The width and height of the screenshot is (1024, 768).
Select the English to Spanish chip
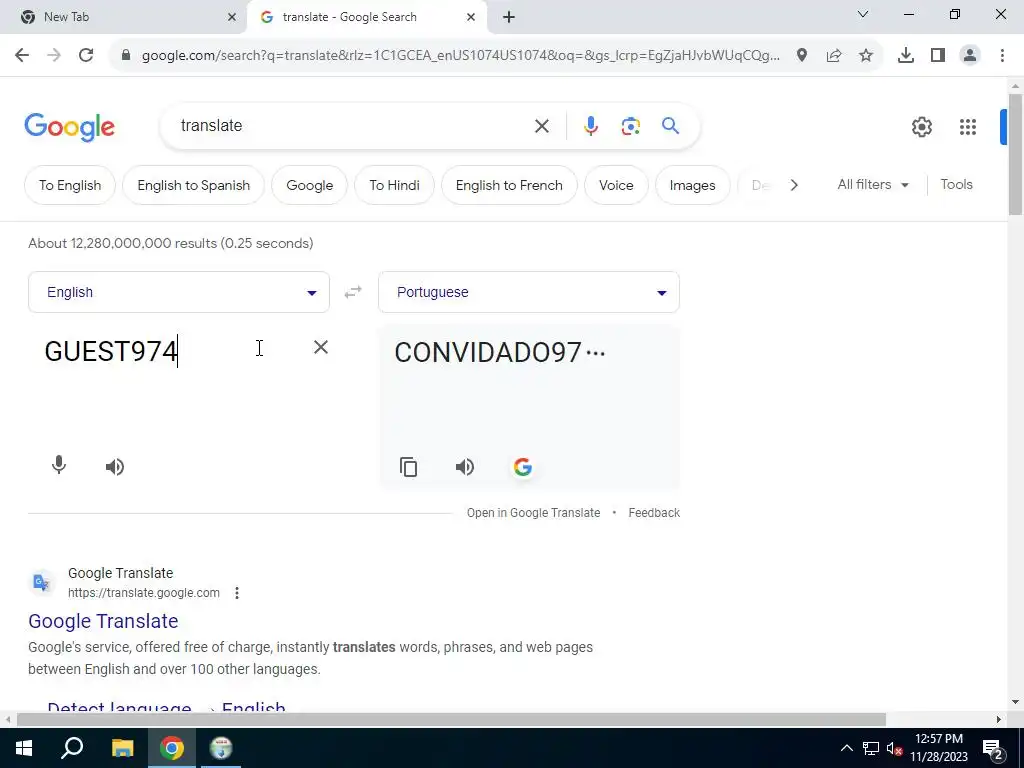pyautogui.click(x=193, y=185)
